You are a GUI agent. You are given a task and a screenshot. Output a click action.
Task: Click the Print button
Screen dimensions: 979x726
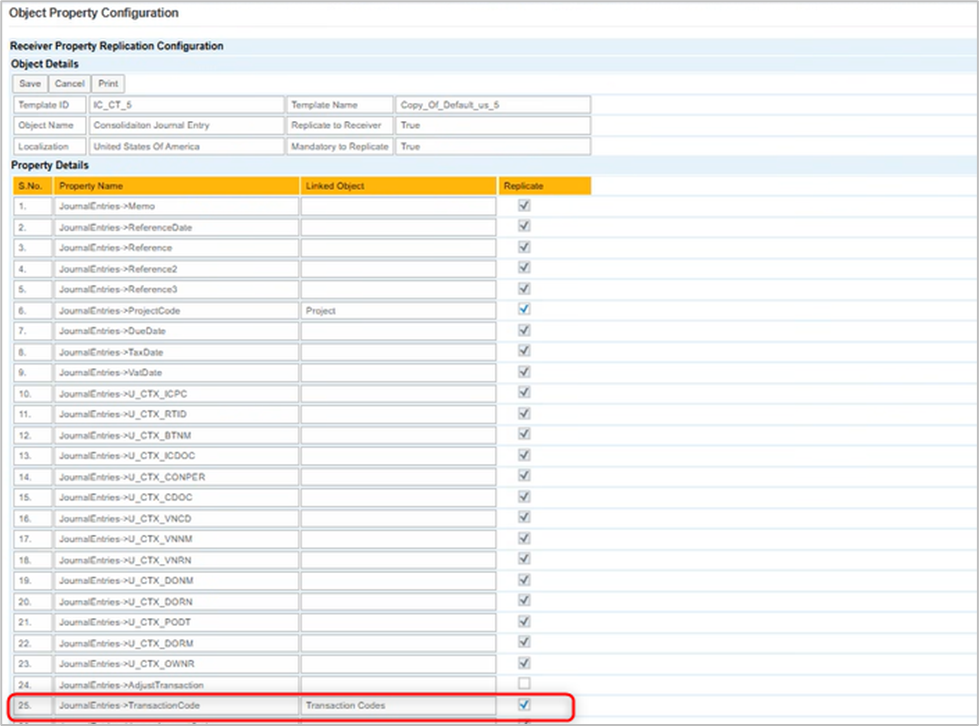tap(108, 84)
